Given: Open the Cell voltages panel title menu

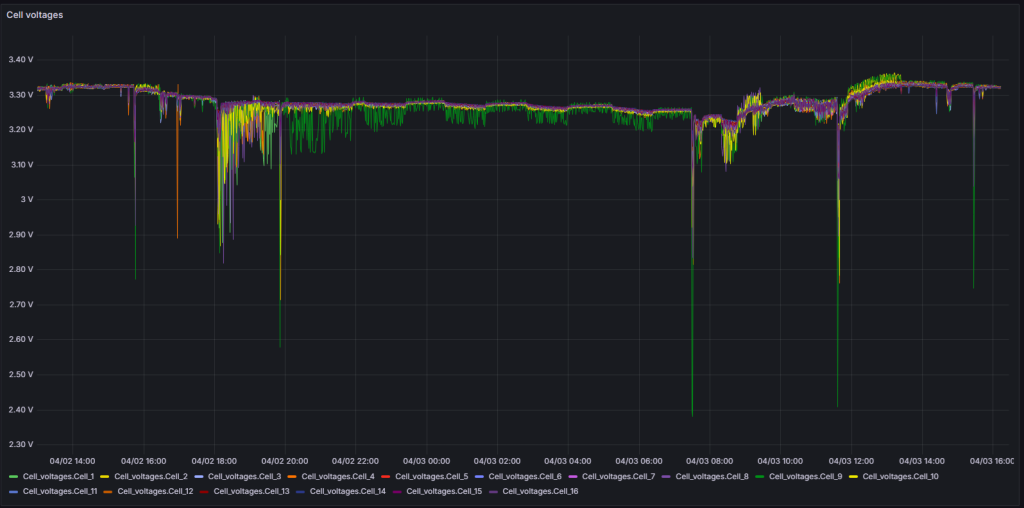Looking at the screenshot, I should (x=35, y=14).
